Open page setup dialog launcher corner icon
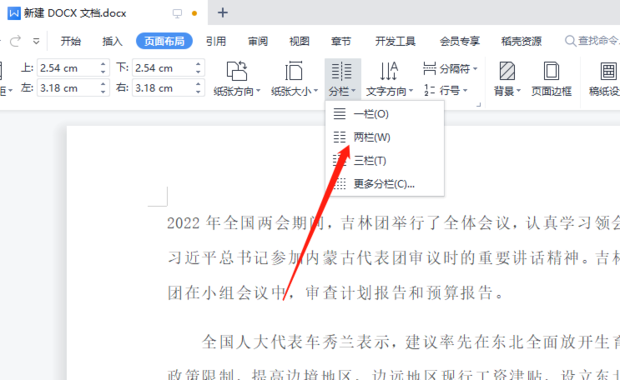The width and height of the screenshot is (620, 380). tap(478, 105)
